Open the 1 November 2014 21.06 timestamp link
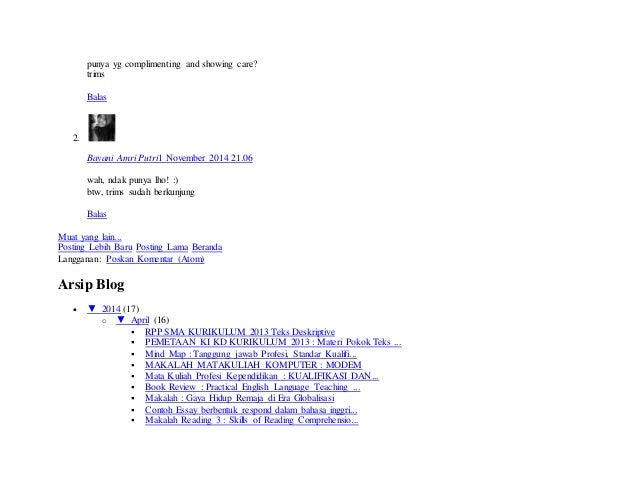The height and width of the screenshot is (493, 638). (206, 158)
